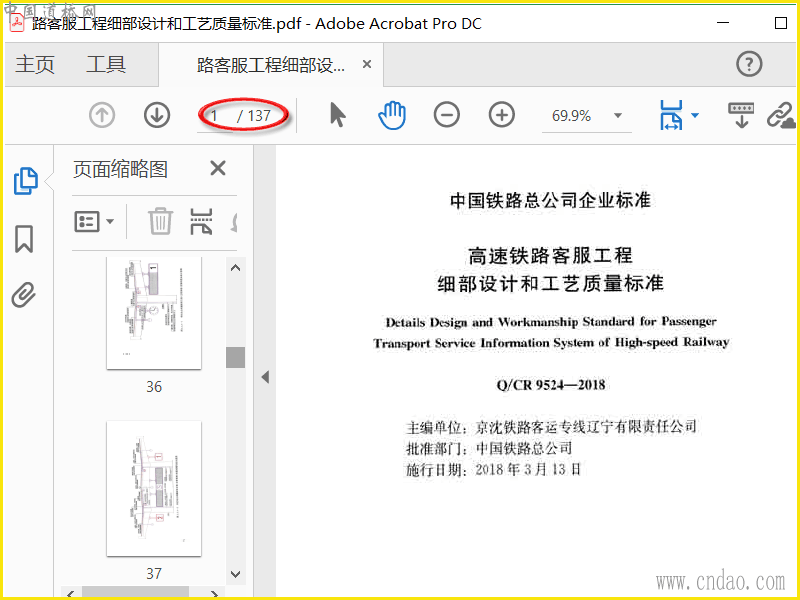
Task: Open the attachments paperclip icon
Action: tap(24, 295)
